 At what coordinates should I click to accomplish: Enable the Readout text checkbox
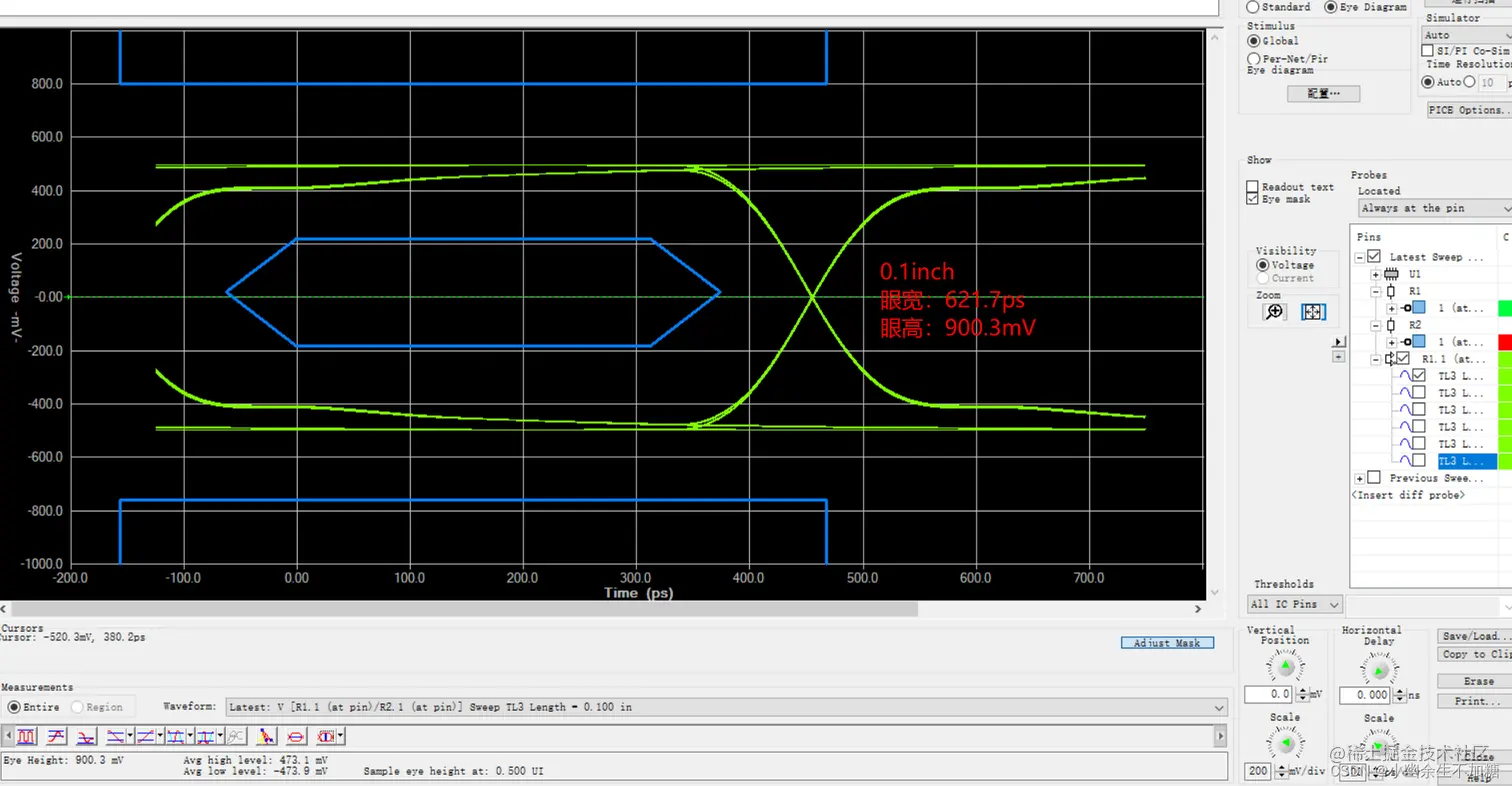click(1252, 187)
